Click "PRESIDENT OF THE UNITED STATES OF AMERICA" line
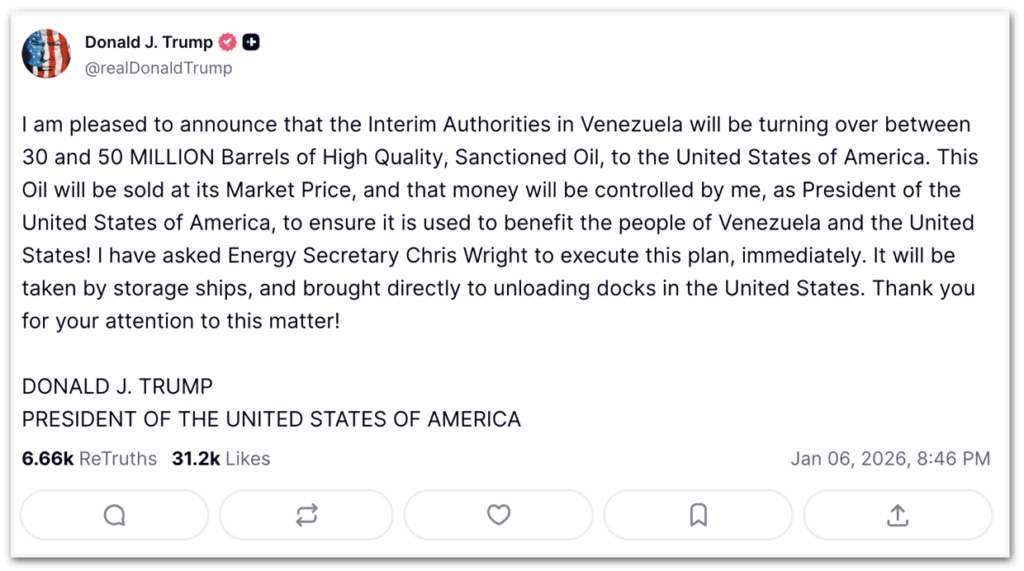Viewport: 1024px width, 571px height. pyautogui.click(x=271, y=419)
